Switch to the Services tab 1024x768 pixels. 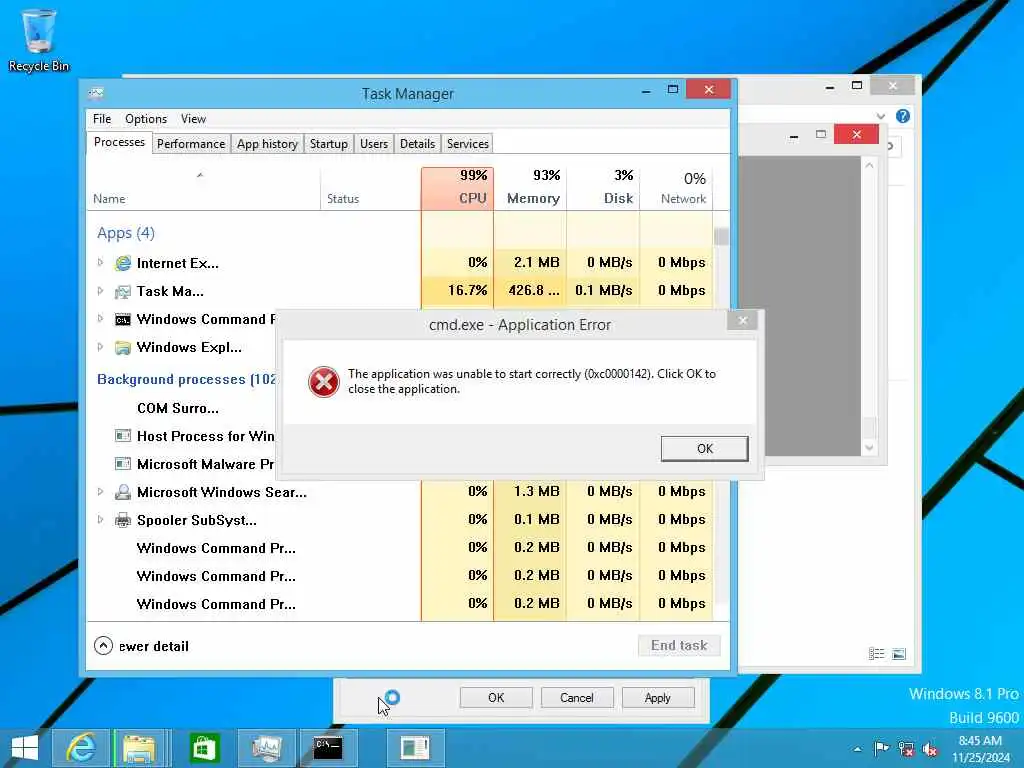coord(468,144)
